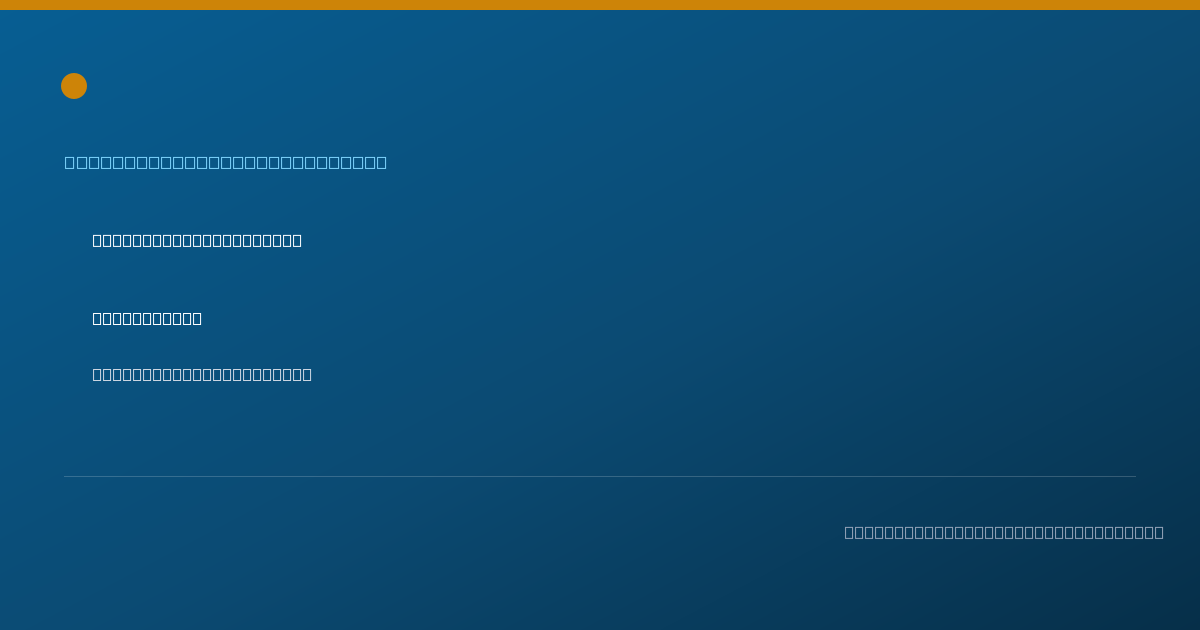The image size is (1200, 630).
Task: Click middle of the gray footer text
Action: (x=1004, y=532)
